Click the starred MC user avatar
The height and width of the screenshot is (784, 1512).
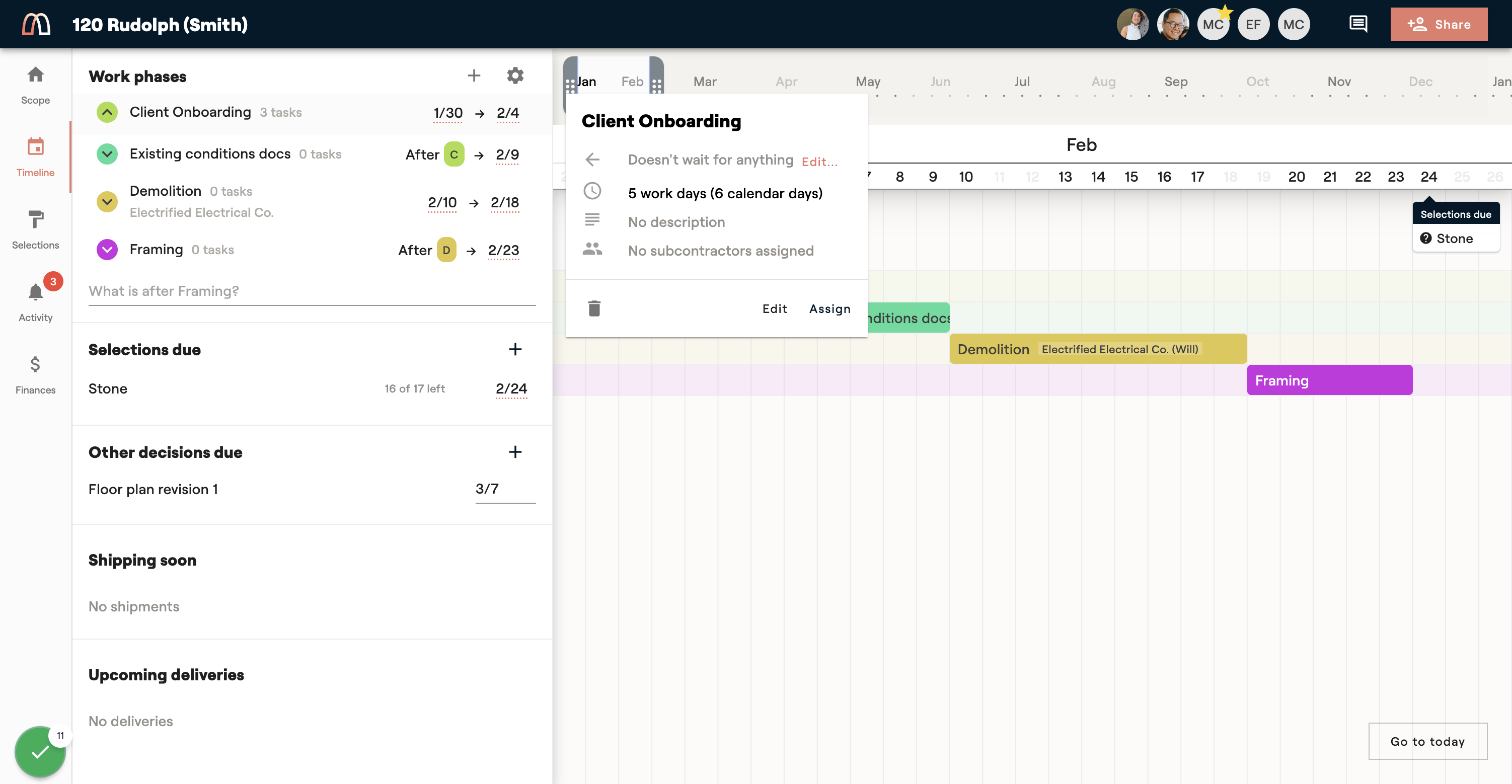click(1213, 24)
